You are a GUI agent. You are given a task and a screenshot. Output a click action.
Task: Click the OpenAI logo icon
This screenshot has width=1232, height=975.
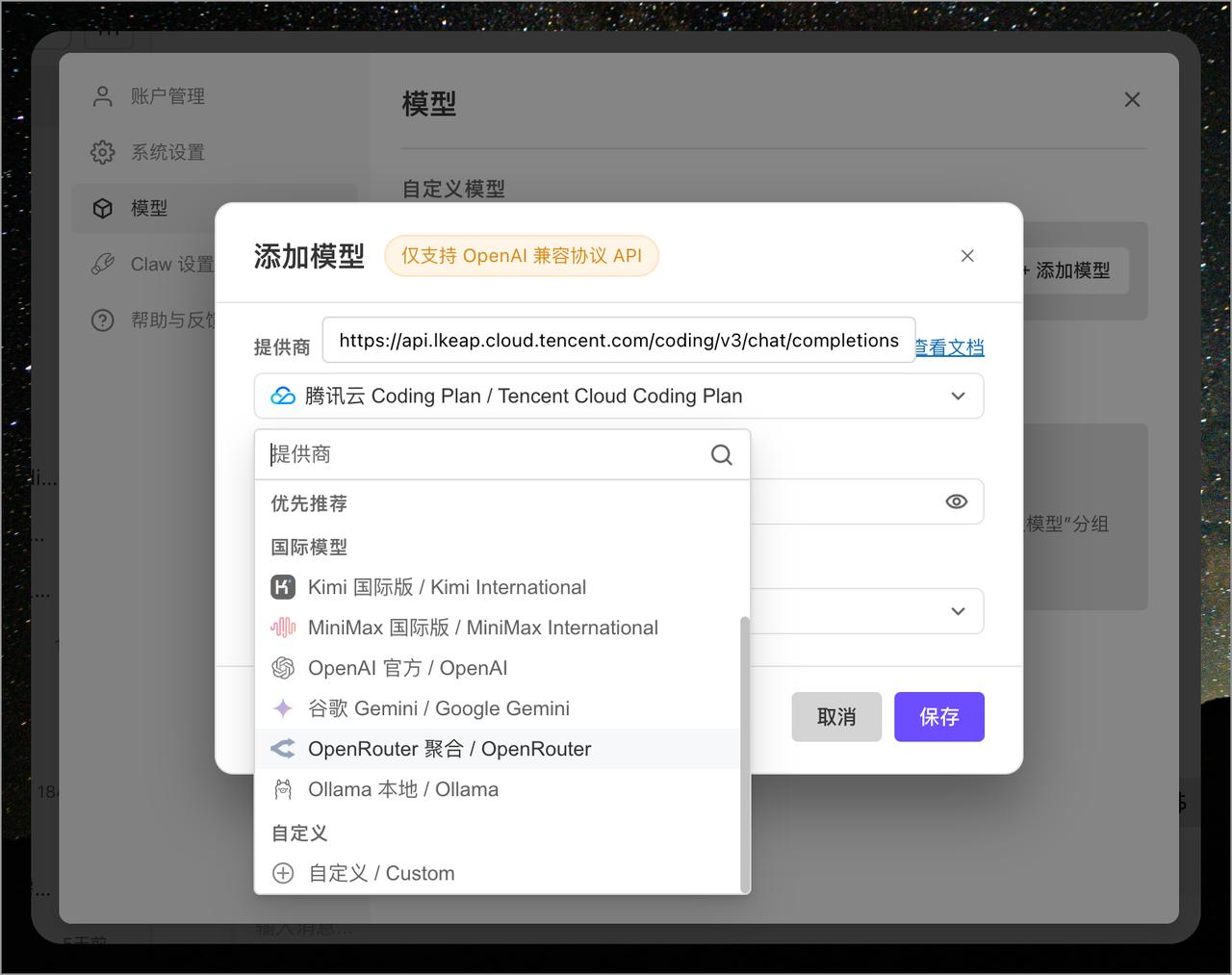point(283,668)
